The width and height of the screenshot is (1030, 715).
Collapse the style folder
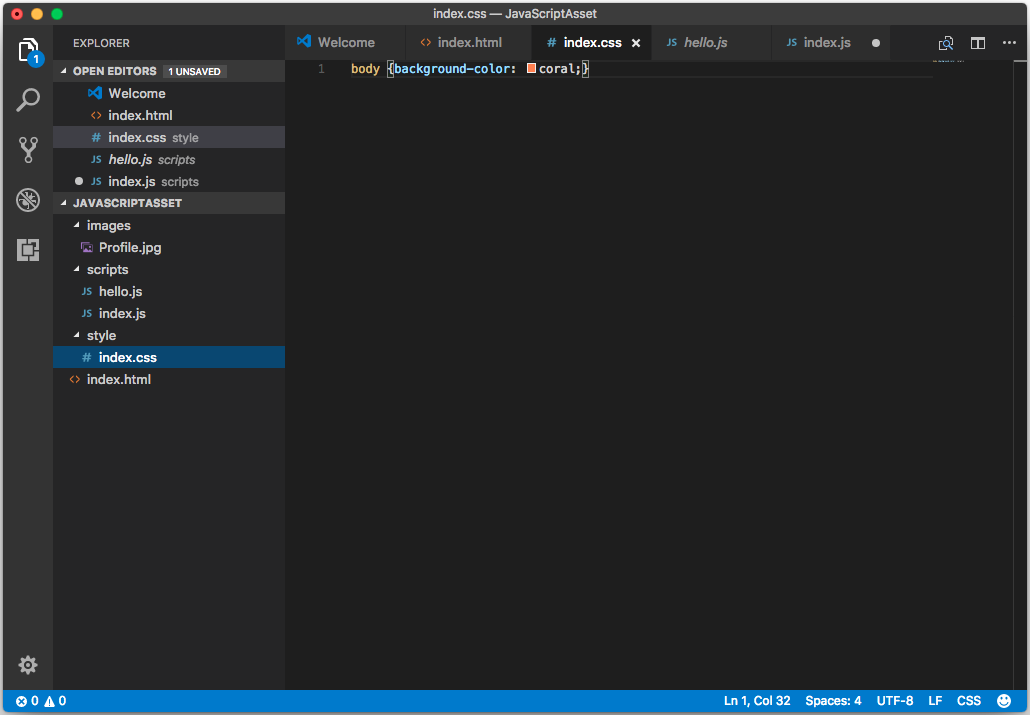(x=77, y=335)
